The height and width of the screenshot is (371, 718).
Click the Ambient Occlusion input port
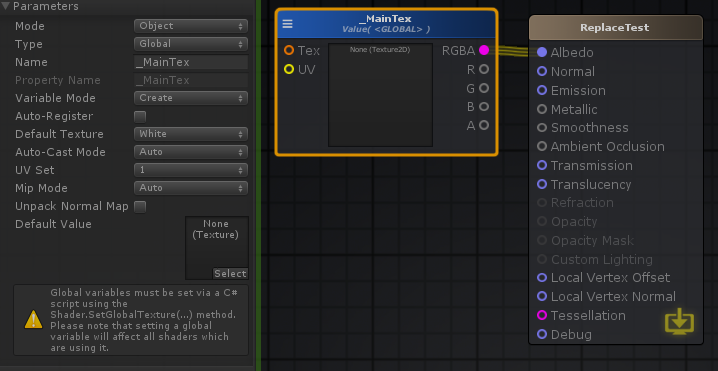point(542,147)
